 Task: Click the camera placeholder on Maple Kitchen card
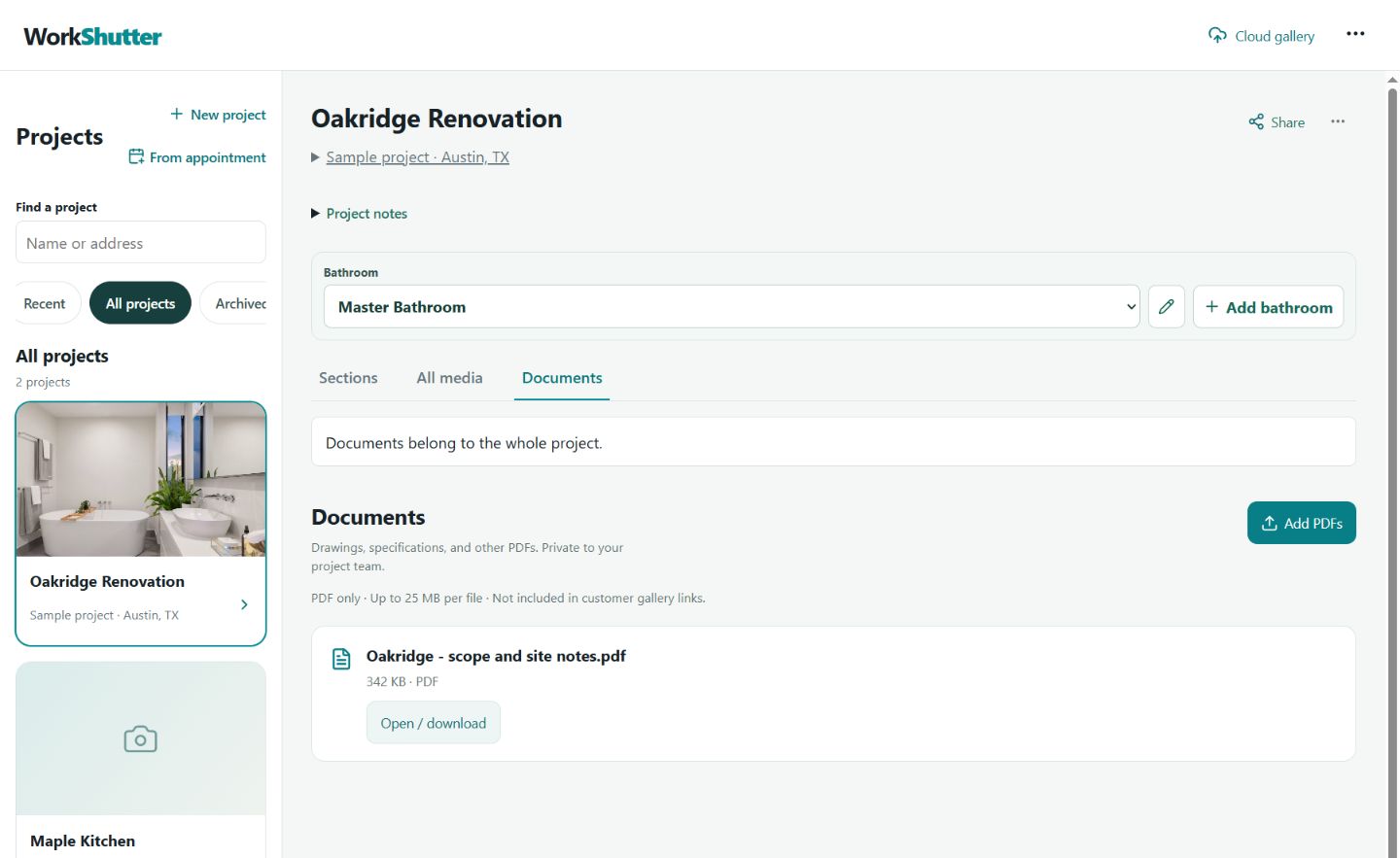tap(141, 739)
